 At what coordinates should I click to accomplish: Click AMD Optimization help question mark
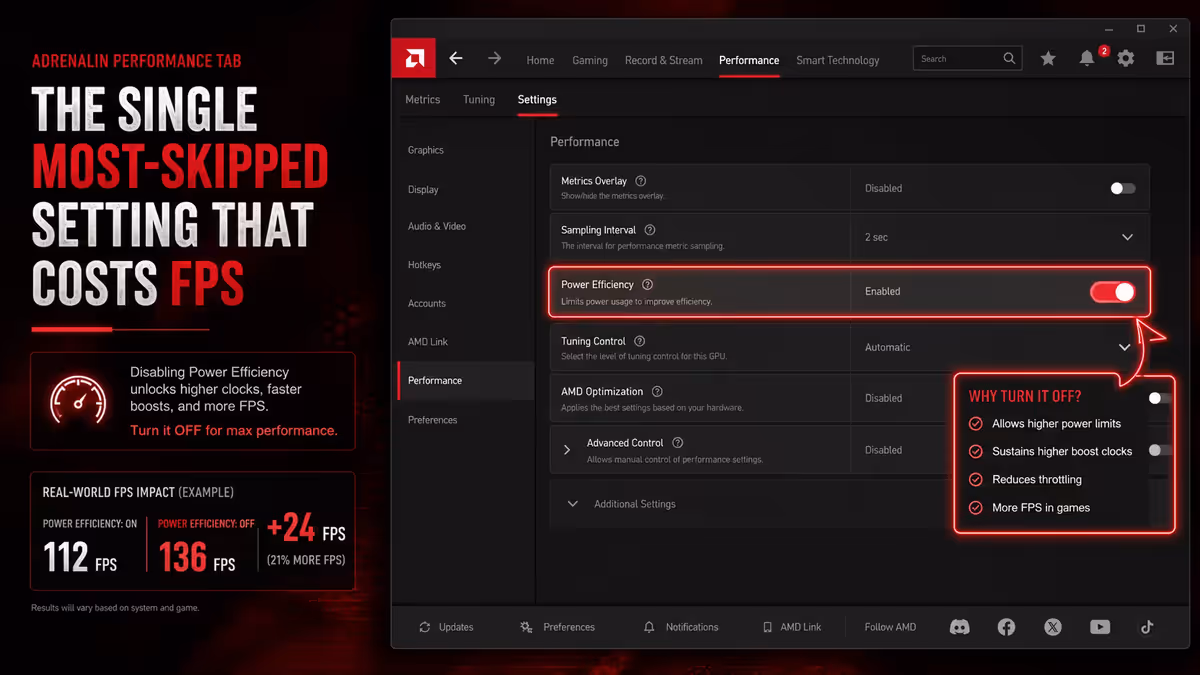[x=657, y=392]
